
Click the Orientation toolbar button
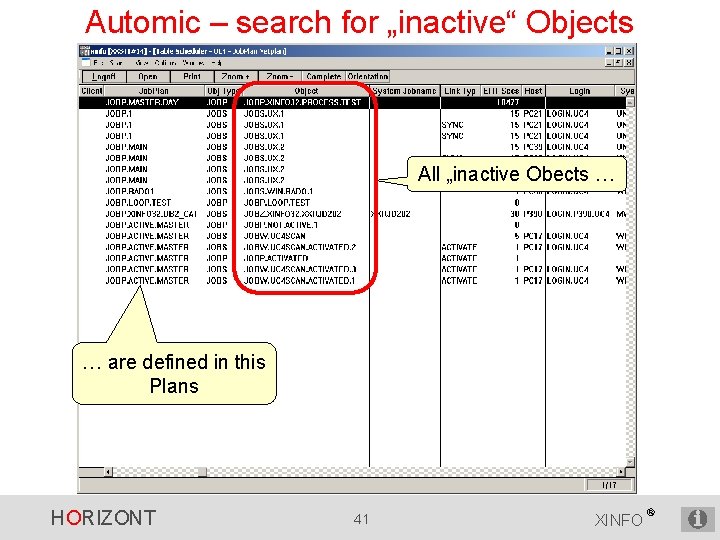[x=368, y=76]
